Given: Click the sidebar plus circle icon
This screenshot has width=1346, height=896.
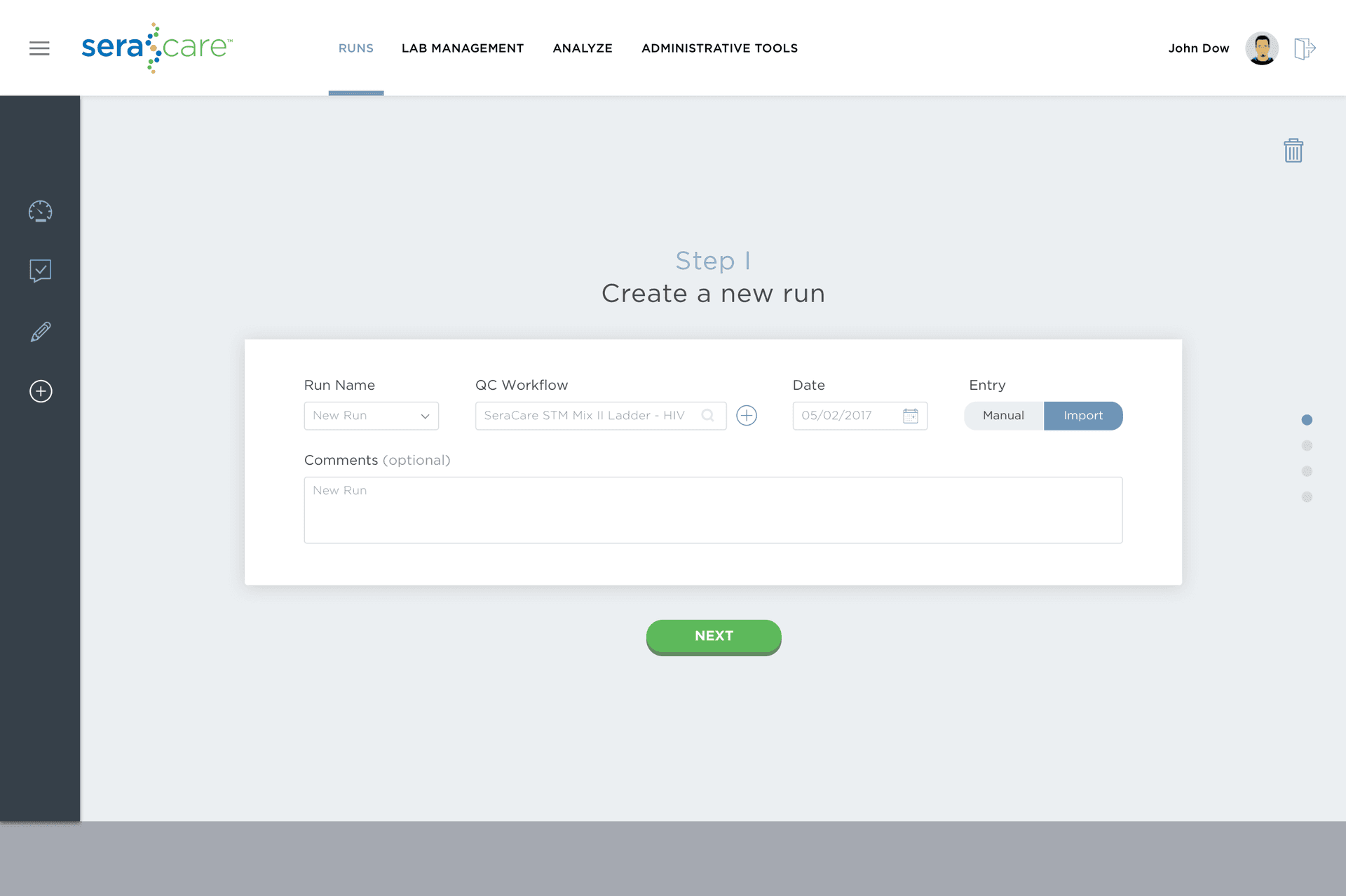Looking at the screenshot, I should tap(41, 391).
